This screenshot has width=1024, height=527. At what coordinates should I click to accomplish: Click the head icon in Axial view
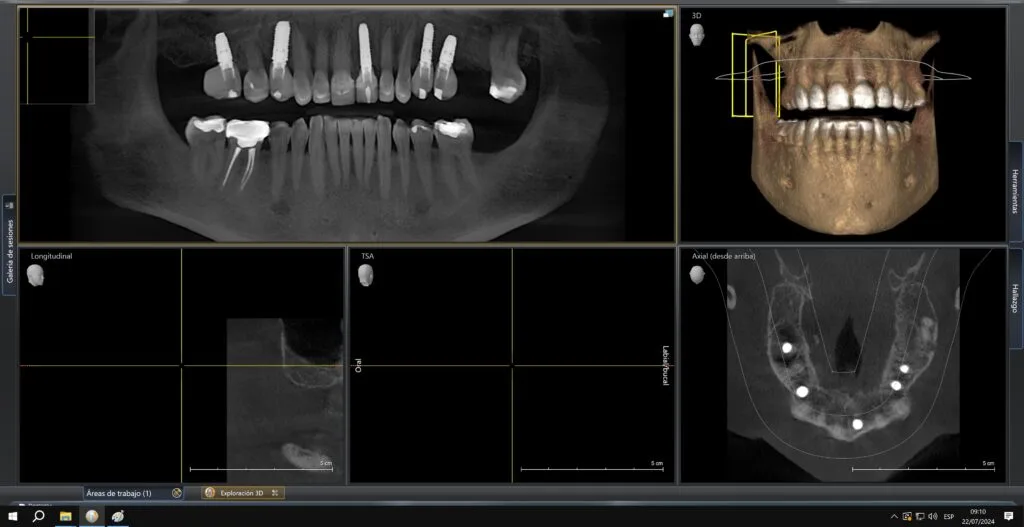697,275
